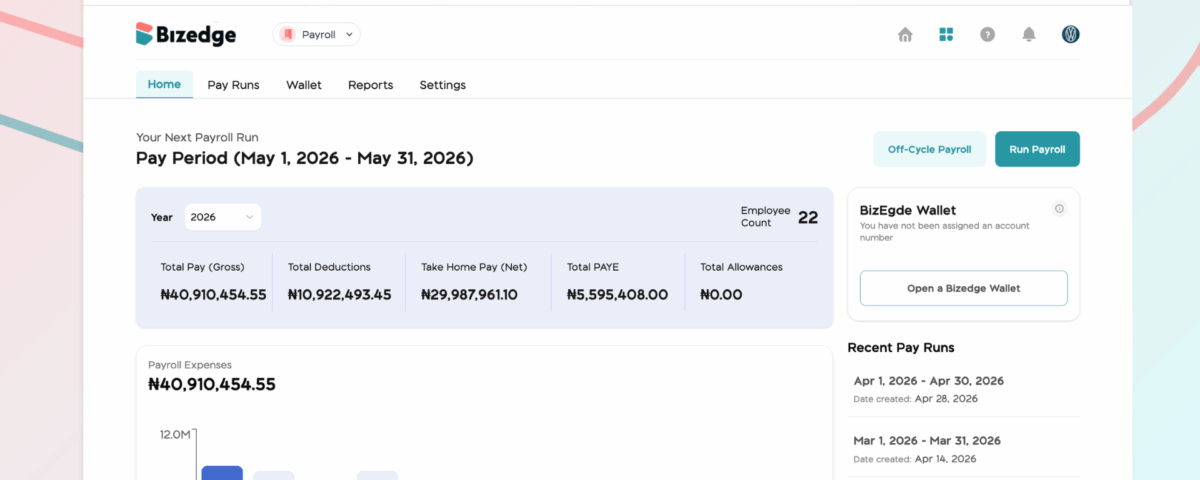Screen dimensions: 1200x480
Task: Click the Employee Count number 22
Action: pos(808,217)
